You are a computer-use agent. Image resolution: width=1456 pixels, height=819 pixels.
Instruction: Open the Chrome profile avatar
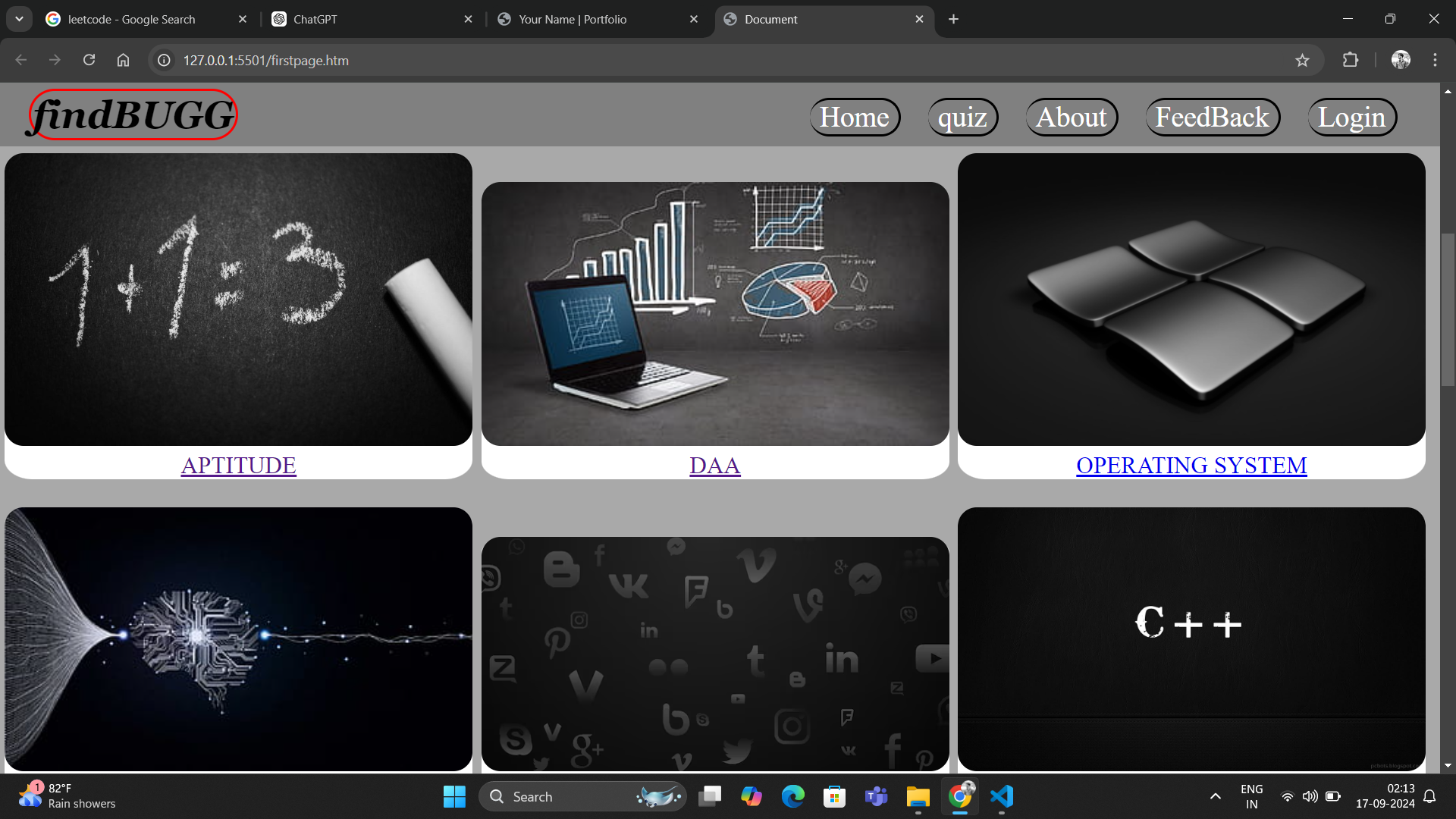(x=1401, y=60)
